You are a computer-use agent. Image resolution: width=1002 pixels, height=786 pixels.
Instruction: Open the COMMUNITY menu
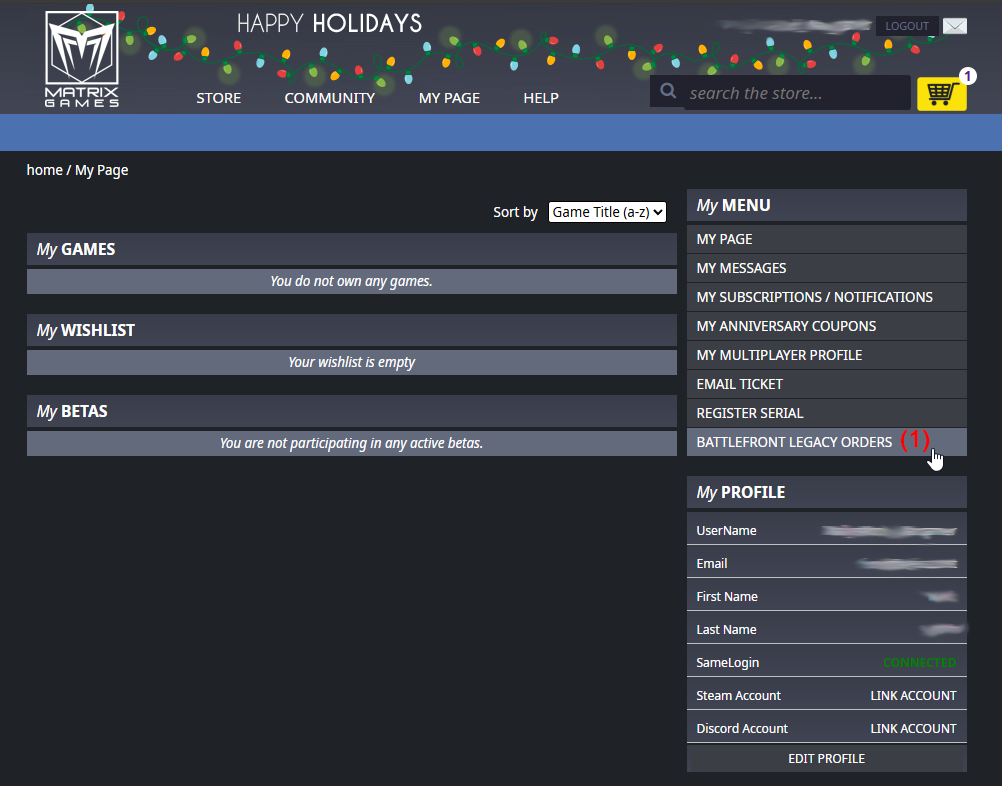(x=330, y=98)
